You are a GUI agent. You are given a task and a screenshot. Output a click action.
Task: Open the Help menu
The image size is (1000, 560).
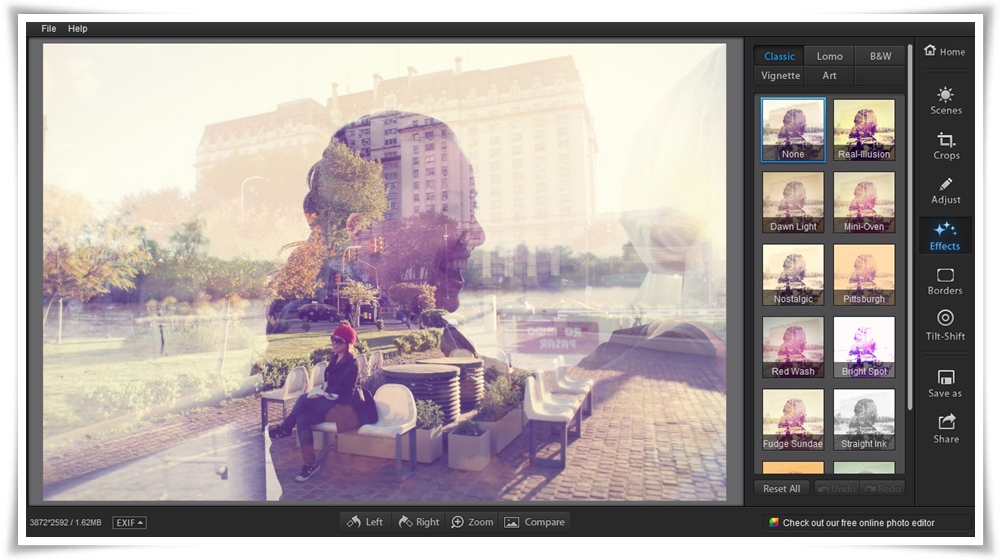pos(78,29)
